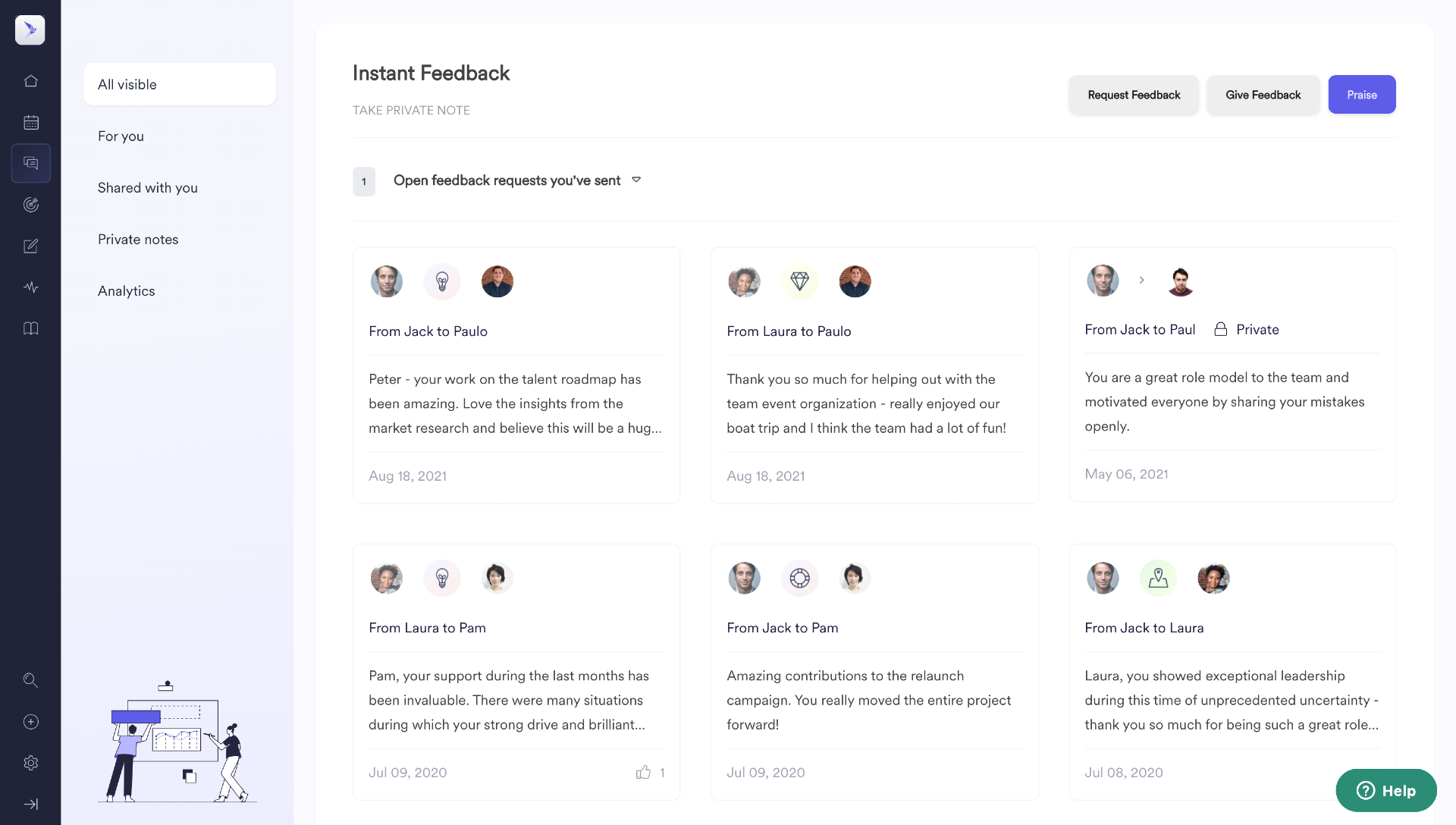Click the search magnifier icon in sidebar

click(x=30, y=680)
